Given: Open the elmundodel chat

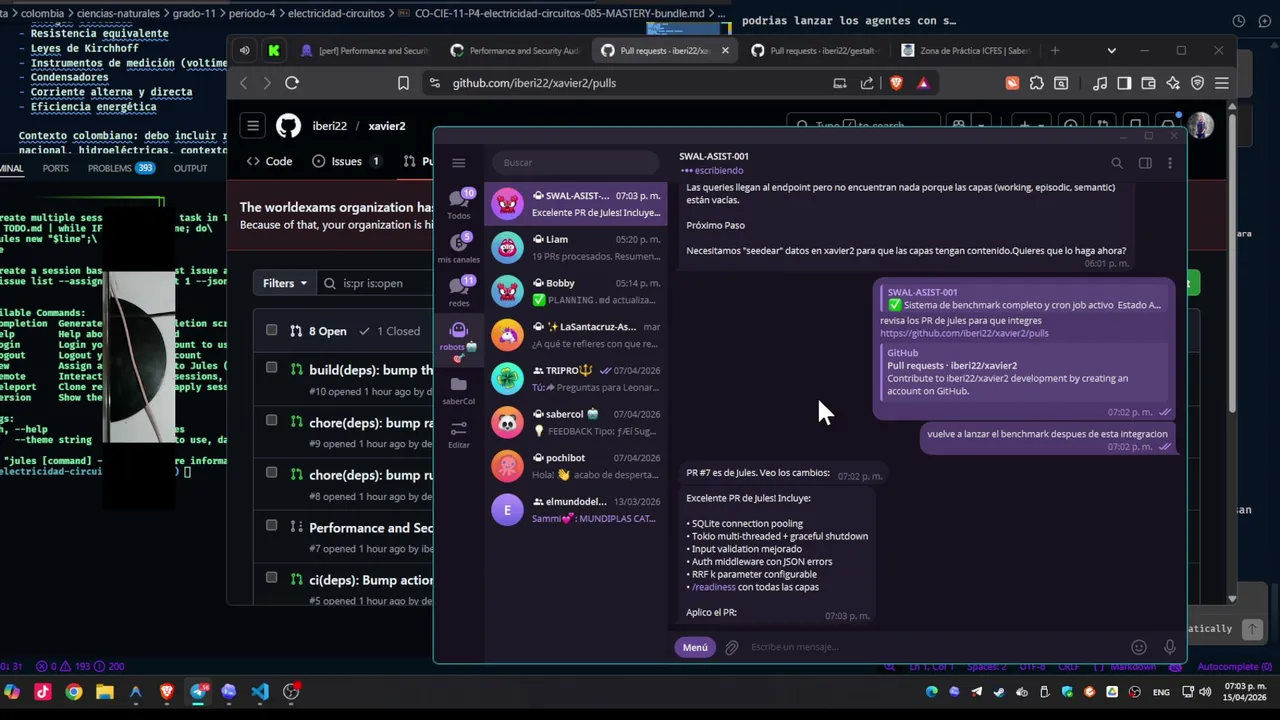Looking at the screenshot, I should [x=575, y=509].
